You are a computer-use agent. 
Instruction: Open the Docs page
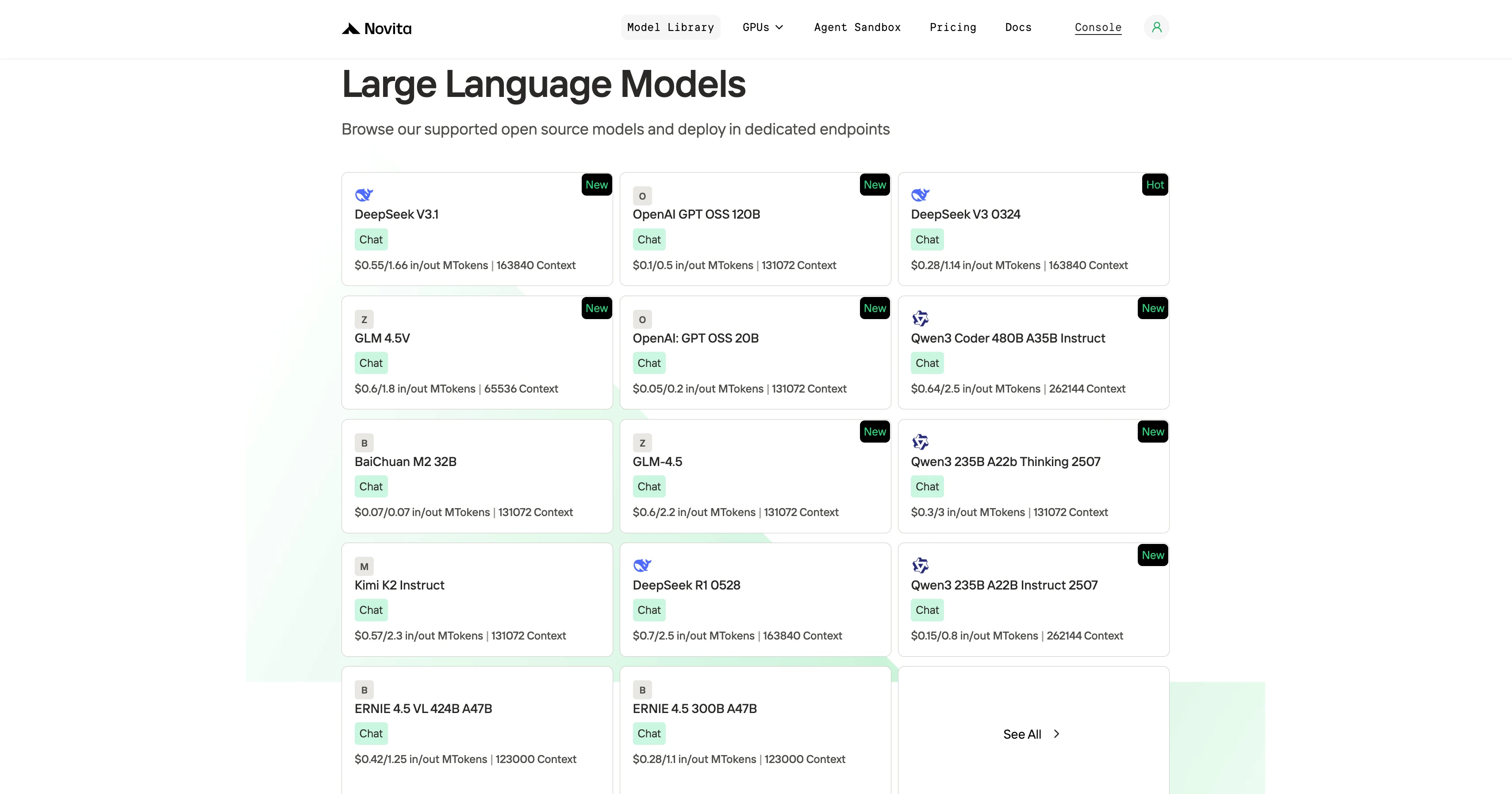(1018, 27)
